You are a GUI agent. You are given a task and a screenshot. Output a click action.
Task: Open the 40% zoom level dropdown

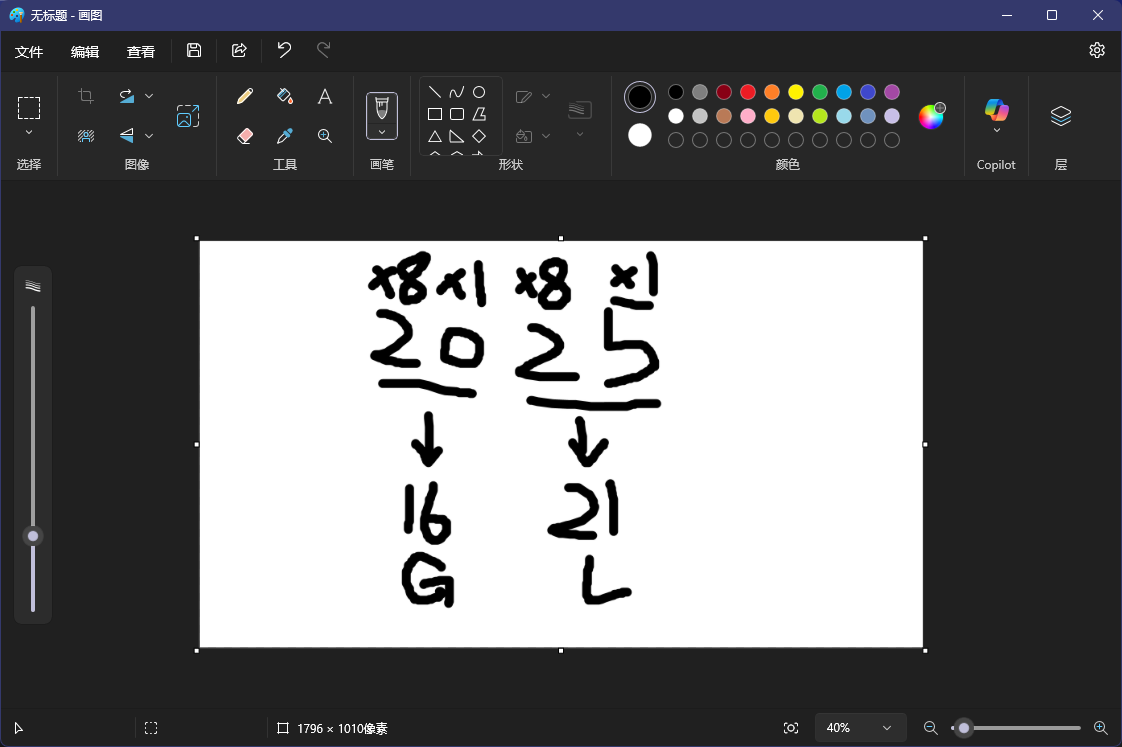(860, 728)
